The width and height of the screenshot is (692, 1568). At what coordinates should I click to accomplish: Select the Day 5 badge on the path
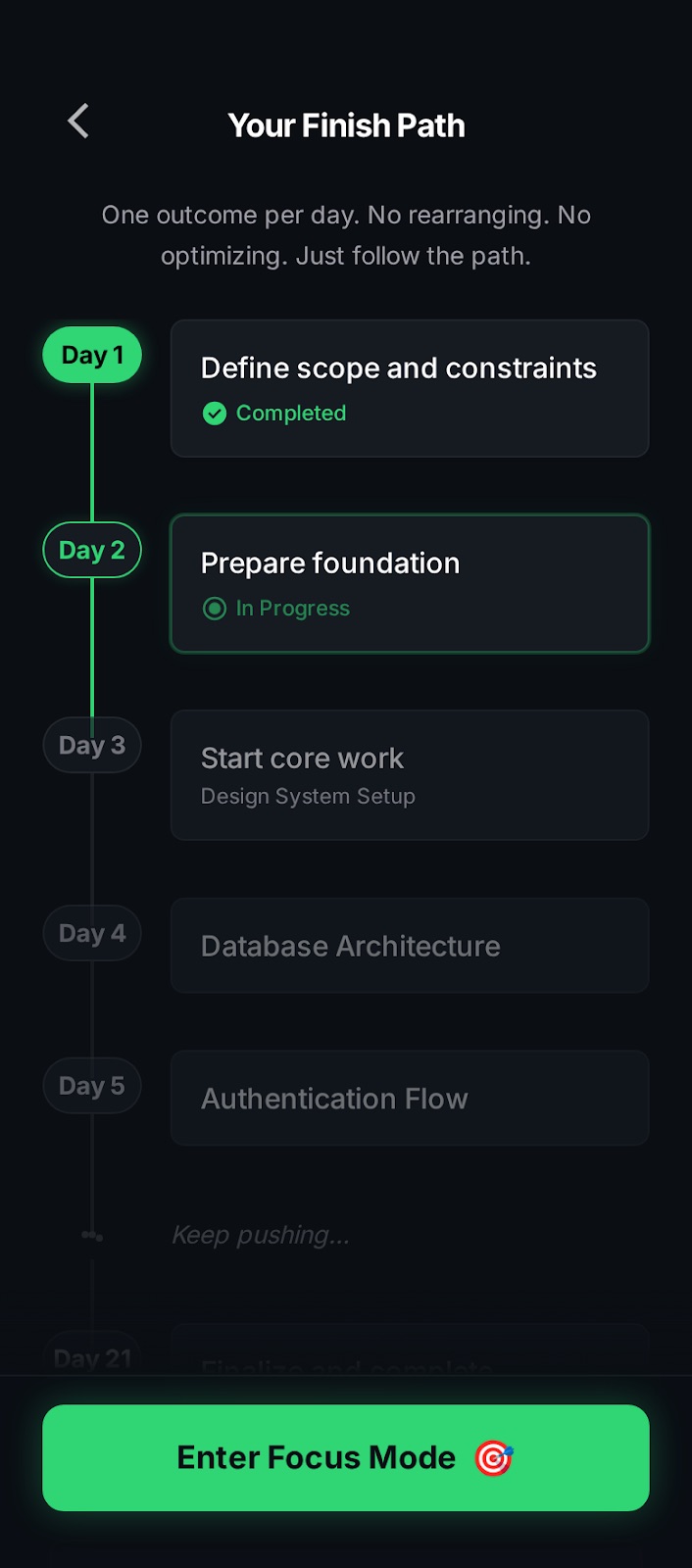click(91, 1085)
